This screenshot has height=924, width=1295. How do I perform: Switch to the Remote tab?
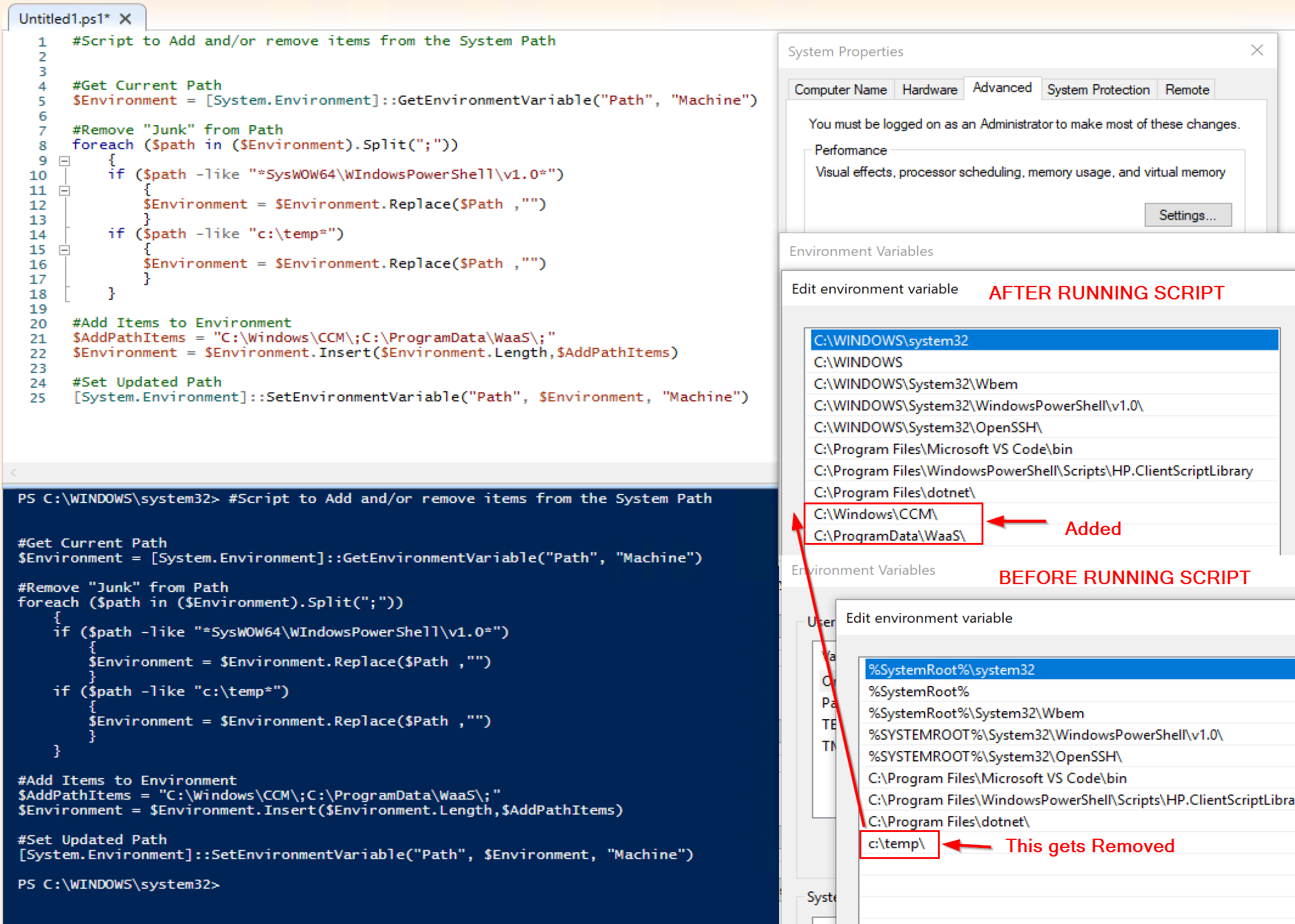pos(1186,89)
